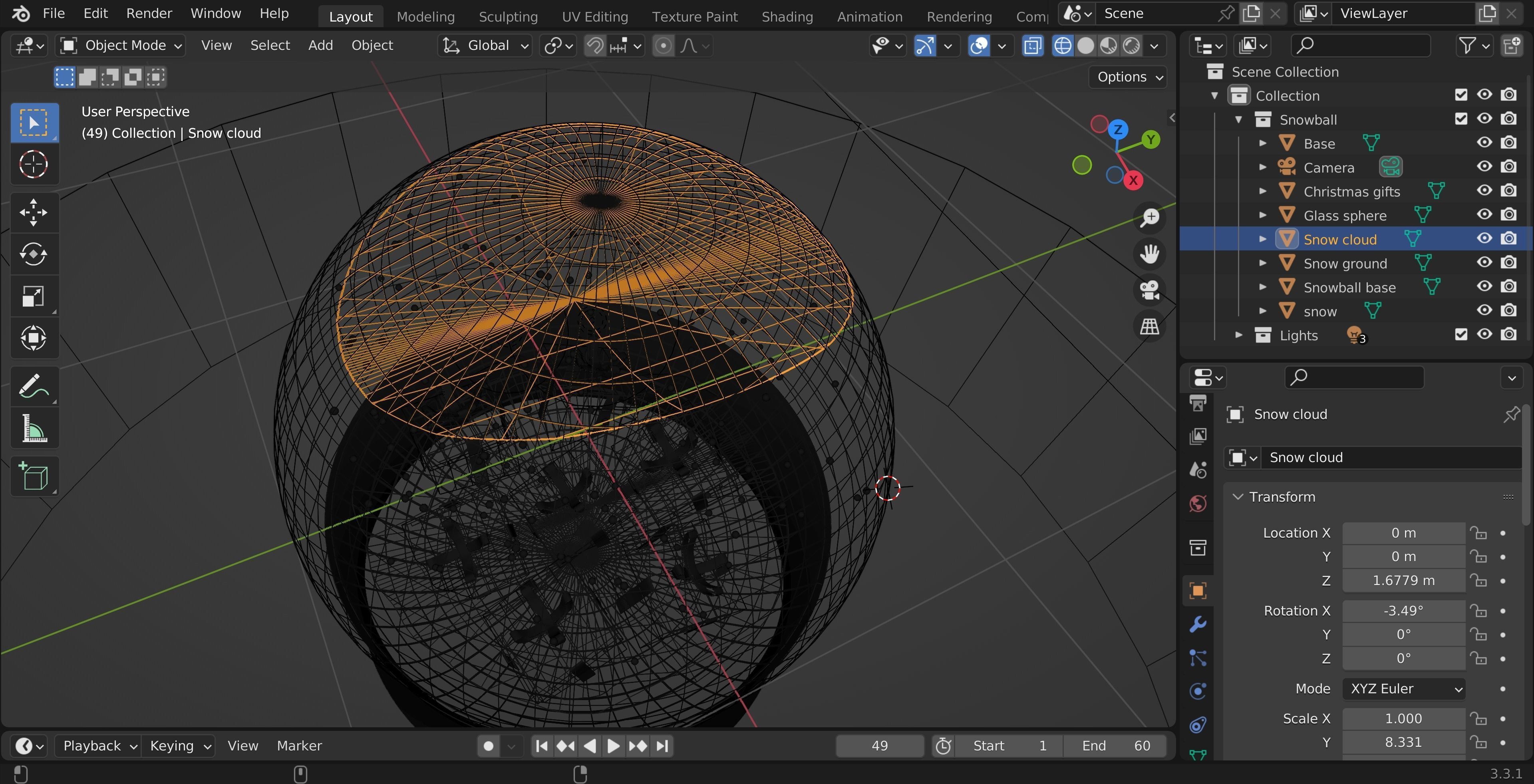Add a new collection in the outliner
This screenshot has width=1534, height=784.
pos(1512,45)
